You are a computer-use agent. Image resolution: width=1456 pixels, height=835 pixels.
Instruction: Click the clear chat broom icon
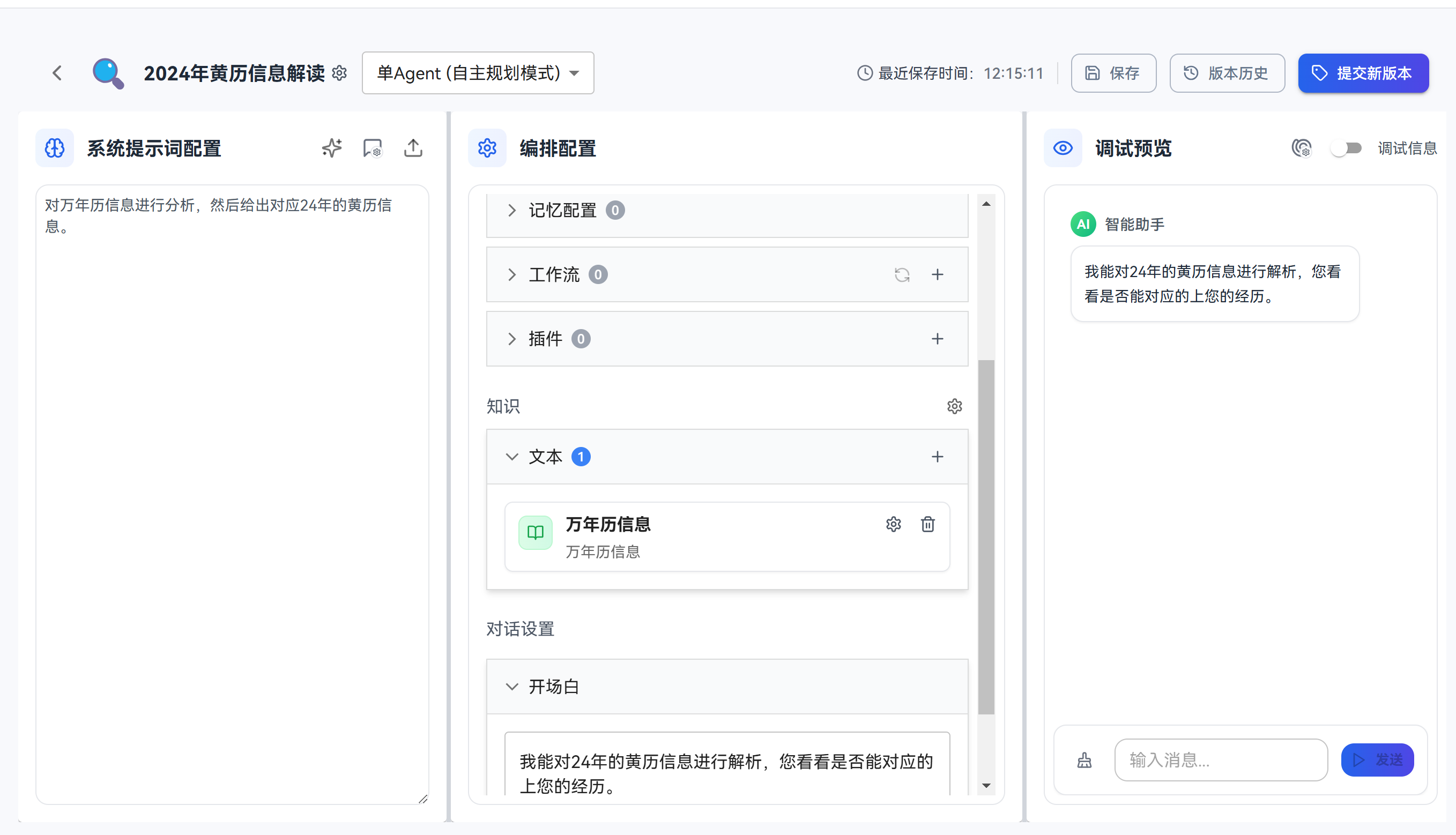[1084, 761]
